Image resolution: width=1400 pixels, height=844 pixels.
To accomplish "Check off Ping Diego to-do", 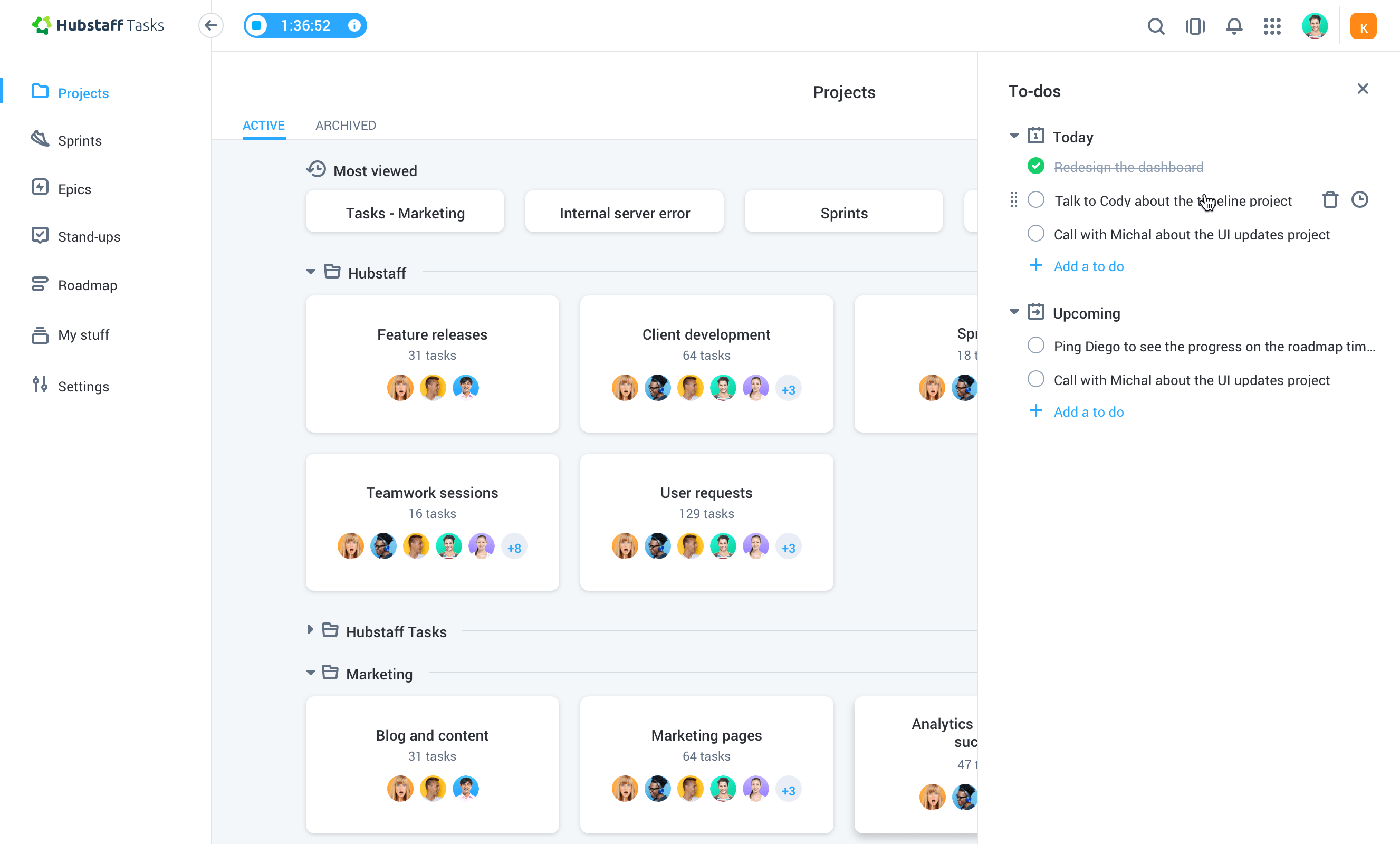I will (x=1036, y=346).
